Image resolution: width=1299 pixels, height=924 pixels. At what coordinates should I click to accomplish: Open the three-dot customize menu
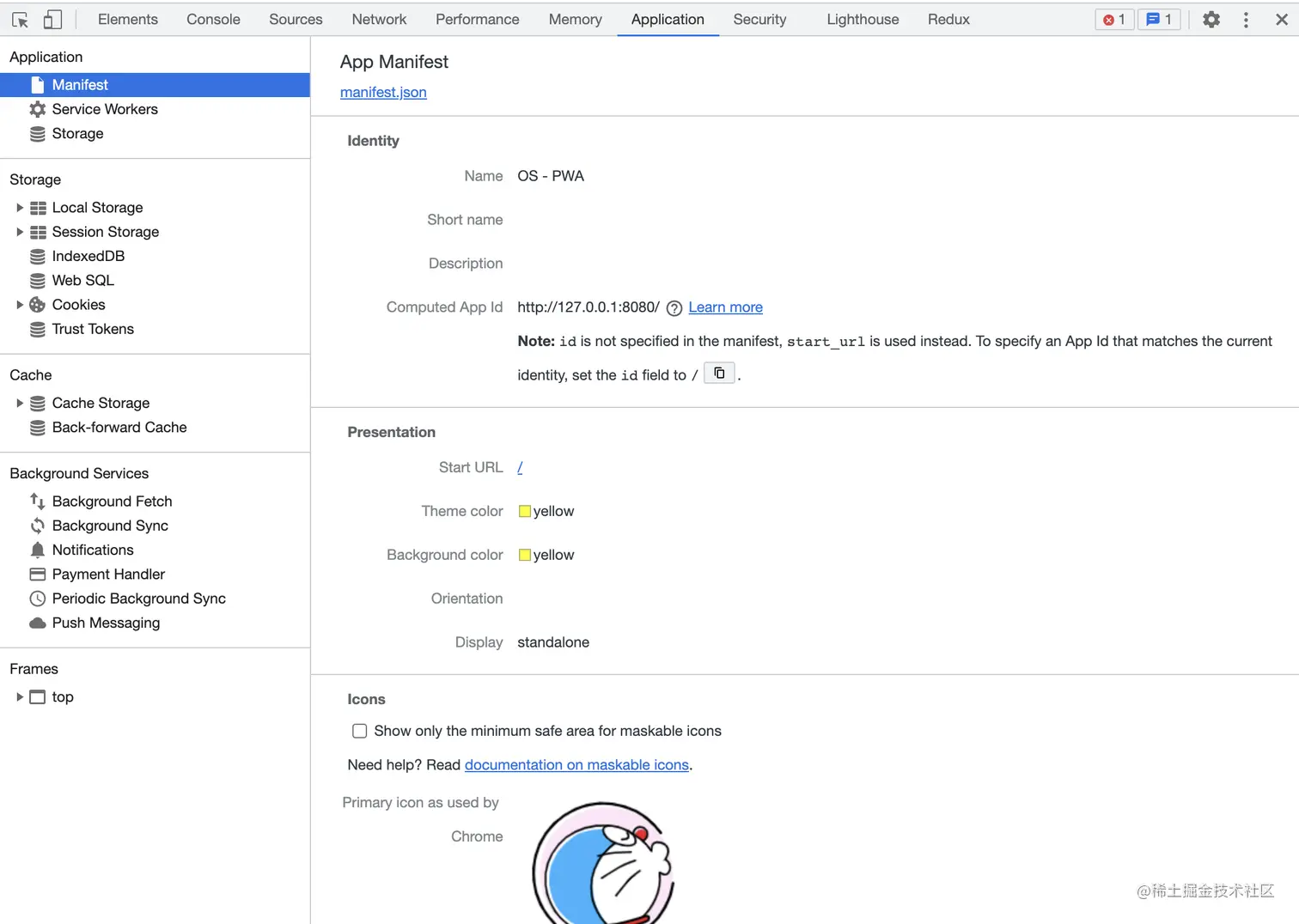pos(1246,19)
